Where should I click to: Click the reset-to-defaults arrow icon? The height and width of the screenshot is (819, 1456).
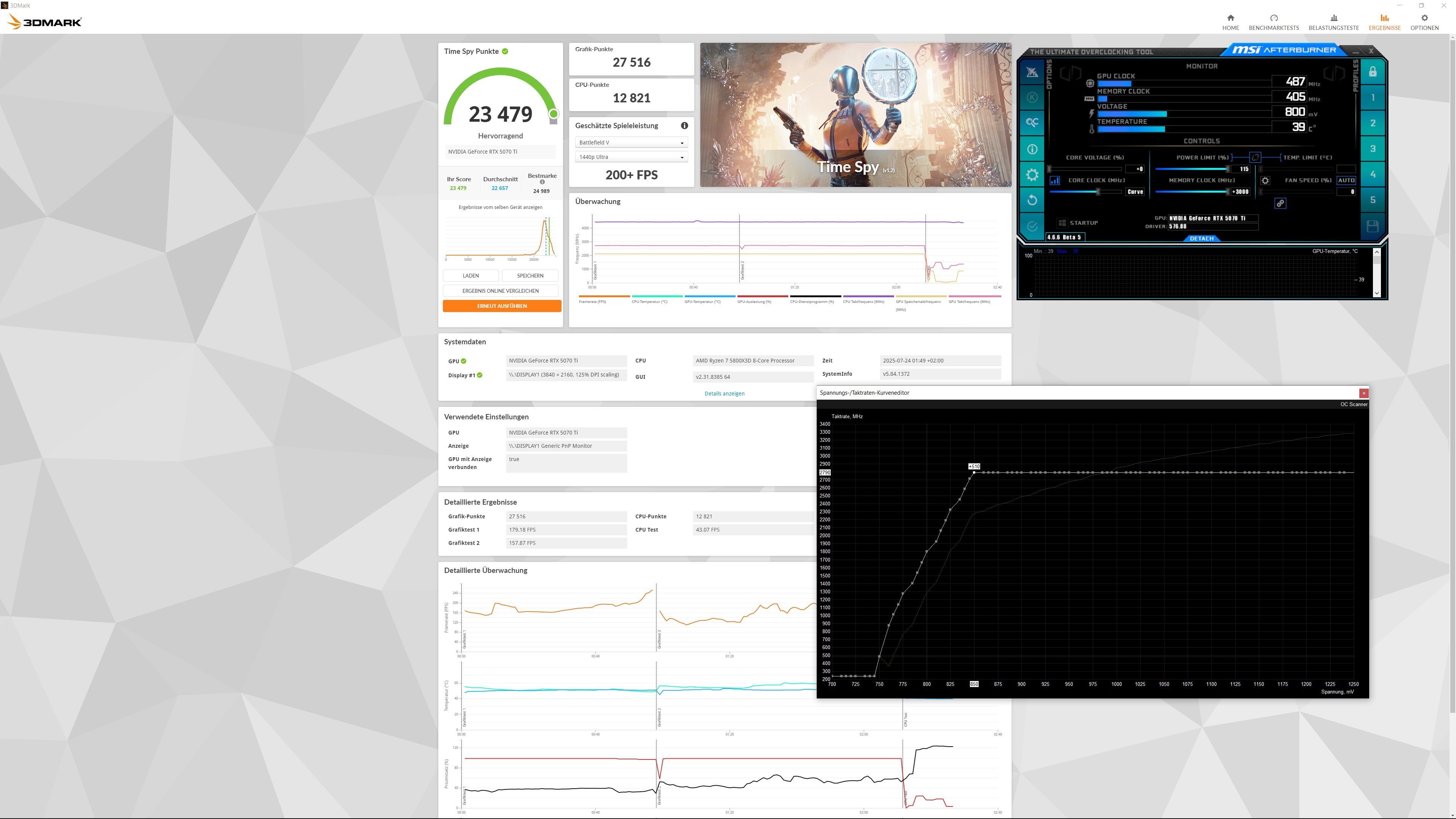pyautogui.click(x=1032, y=200)
